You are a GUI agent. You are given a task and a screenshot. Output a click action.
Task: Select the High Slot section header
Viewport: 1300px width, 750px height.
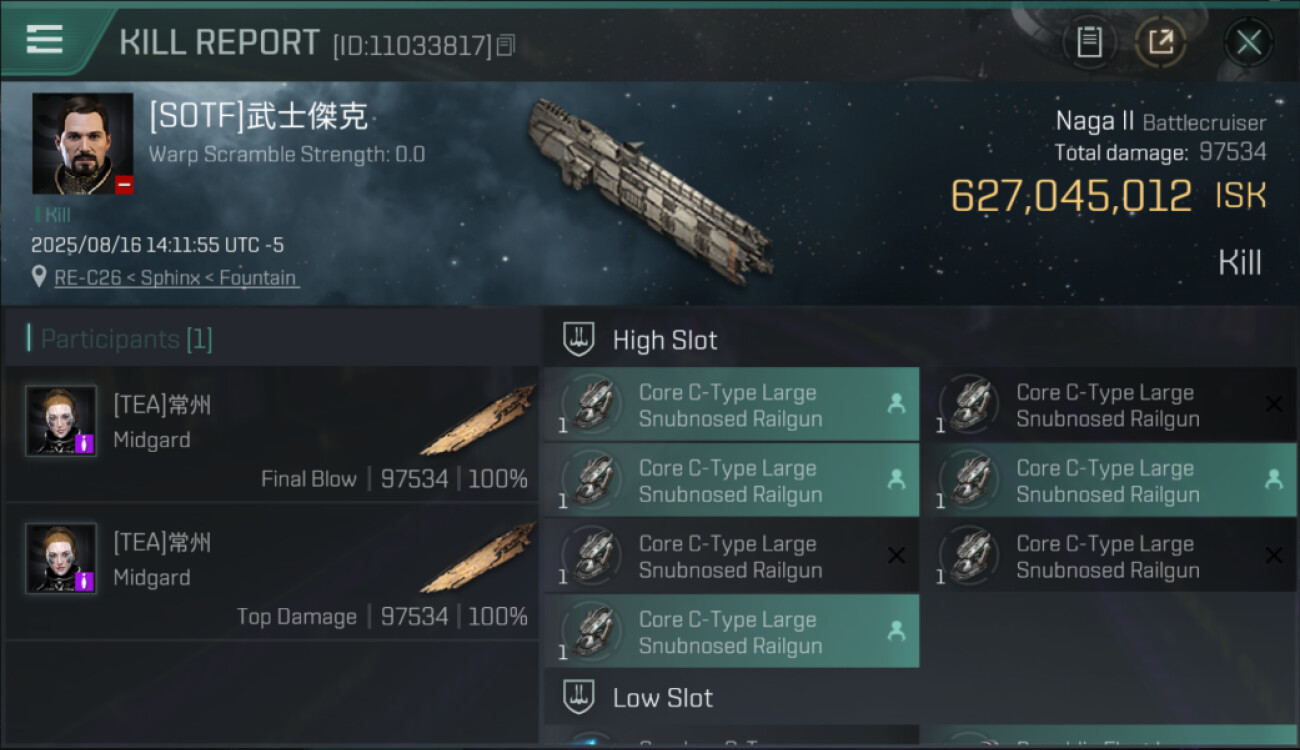point(664,340)
